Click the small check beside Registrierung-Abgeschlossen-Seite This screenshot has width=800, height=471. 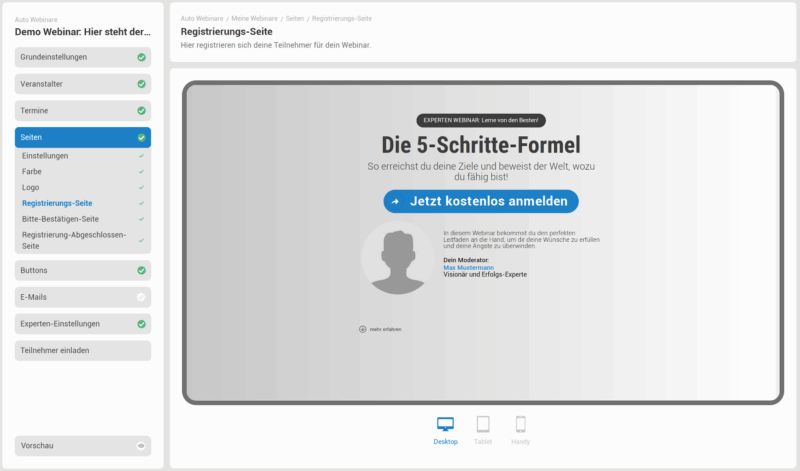tap(141, 240)
